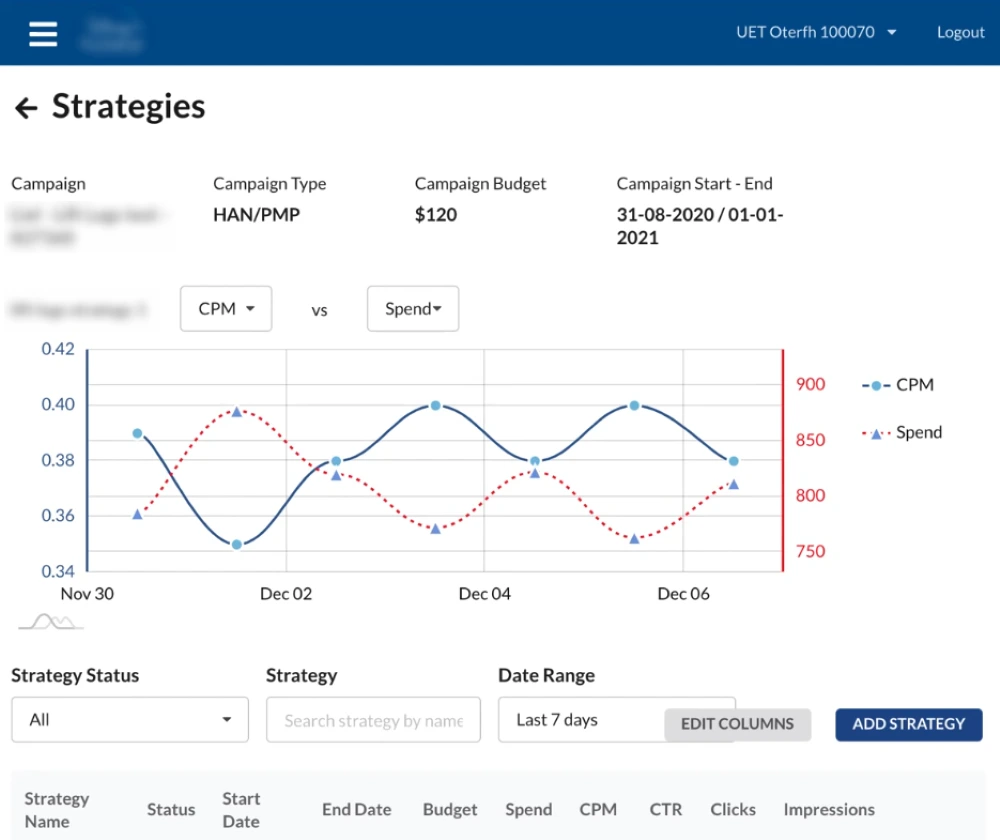Open the Spend metric dropdown
Viewport: 1000px width, 840px height.
[x=413, y=309]
